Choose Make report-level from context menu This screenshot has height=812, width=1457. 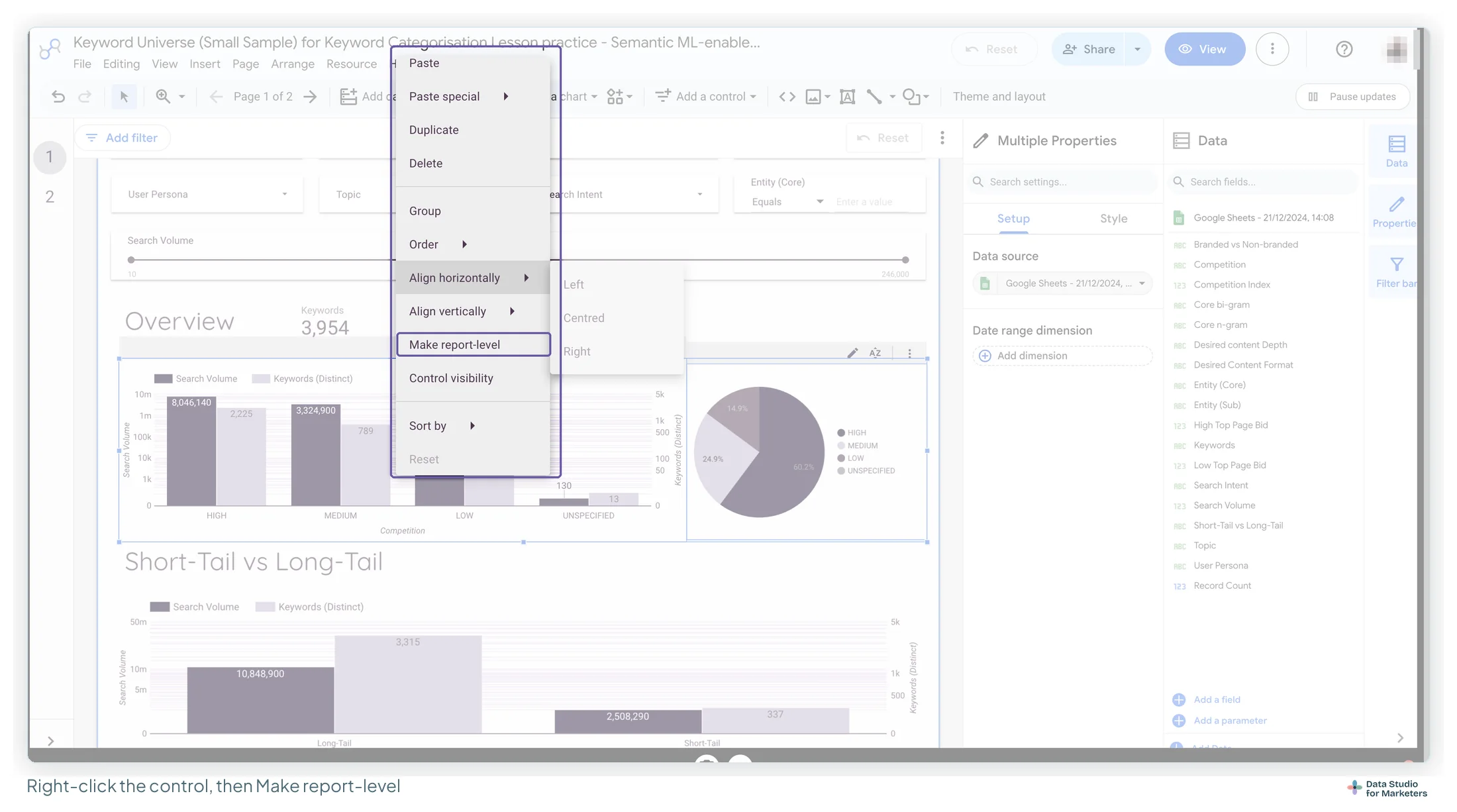[473, 344]
